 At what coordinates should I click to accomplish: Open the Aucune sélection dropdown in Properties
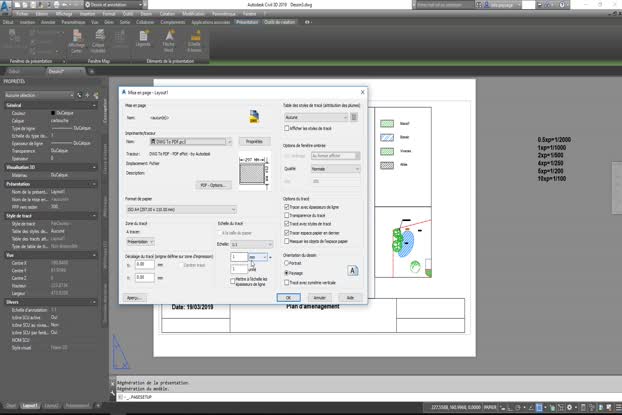[x=39, y=95]
